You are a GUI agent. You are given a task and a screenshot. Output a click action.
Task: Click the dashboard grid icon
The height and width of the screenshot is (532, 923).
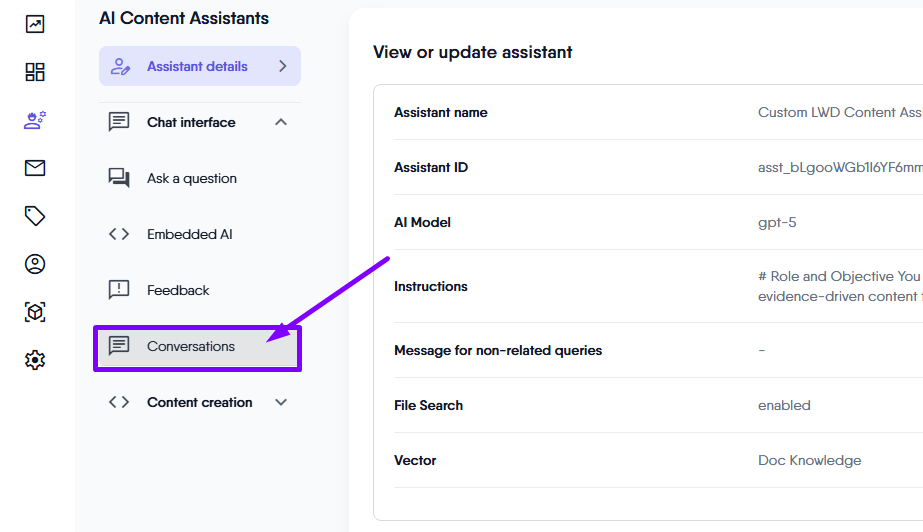(35, 72)
